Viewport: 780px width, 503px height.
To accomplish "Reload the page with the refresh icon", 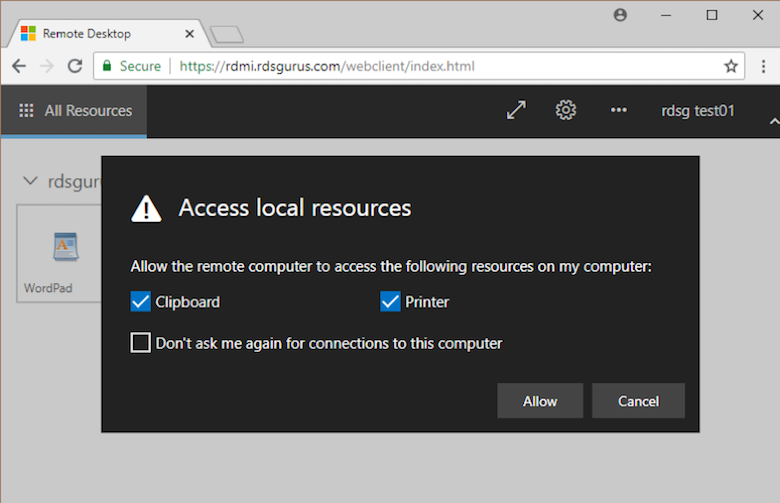I will click(74, 66).
